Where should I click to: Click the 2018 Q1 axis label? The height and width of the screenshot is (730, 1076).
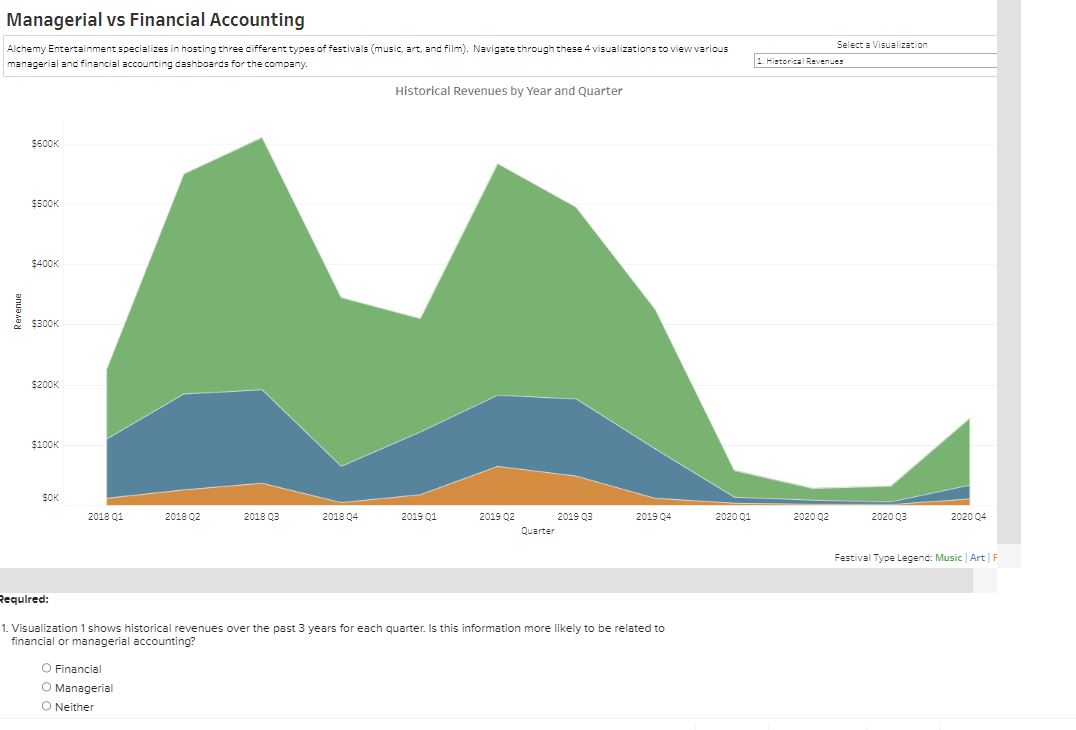point(107,515)
